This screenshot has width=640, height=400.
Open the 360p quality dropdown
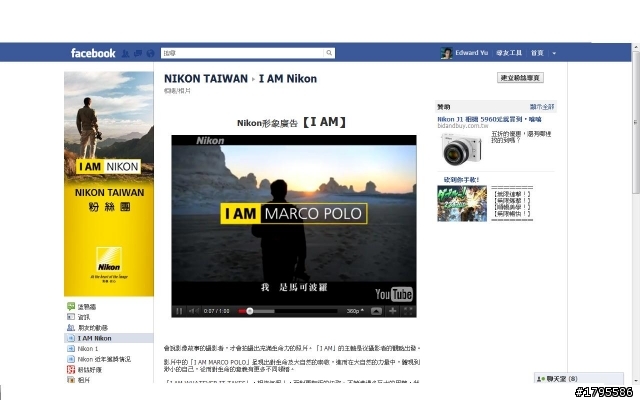(355, 311)
